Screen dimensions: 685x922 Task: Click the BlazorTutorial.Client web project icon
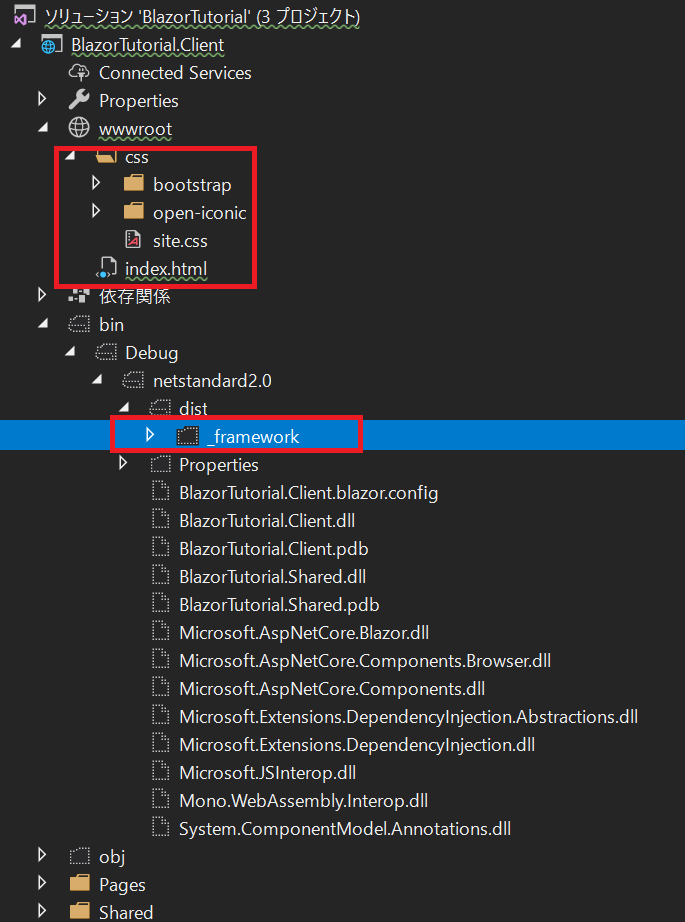(51, 45)
